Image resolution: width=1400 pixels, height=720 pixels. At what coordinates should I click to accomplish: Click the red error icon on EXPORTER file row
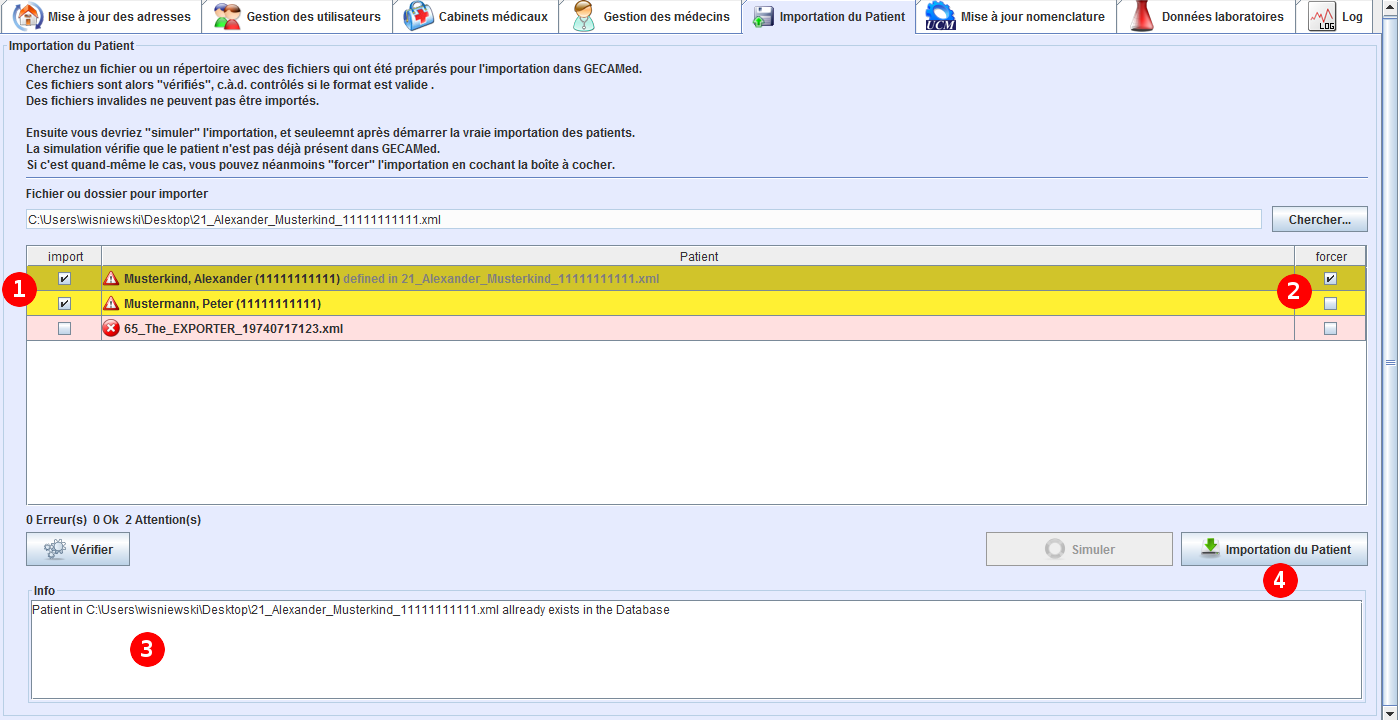tap(112, 328)
